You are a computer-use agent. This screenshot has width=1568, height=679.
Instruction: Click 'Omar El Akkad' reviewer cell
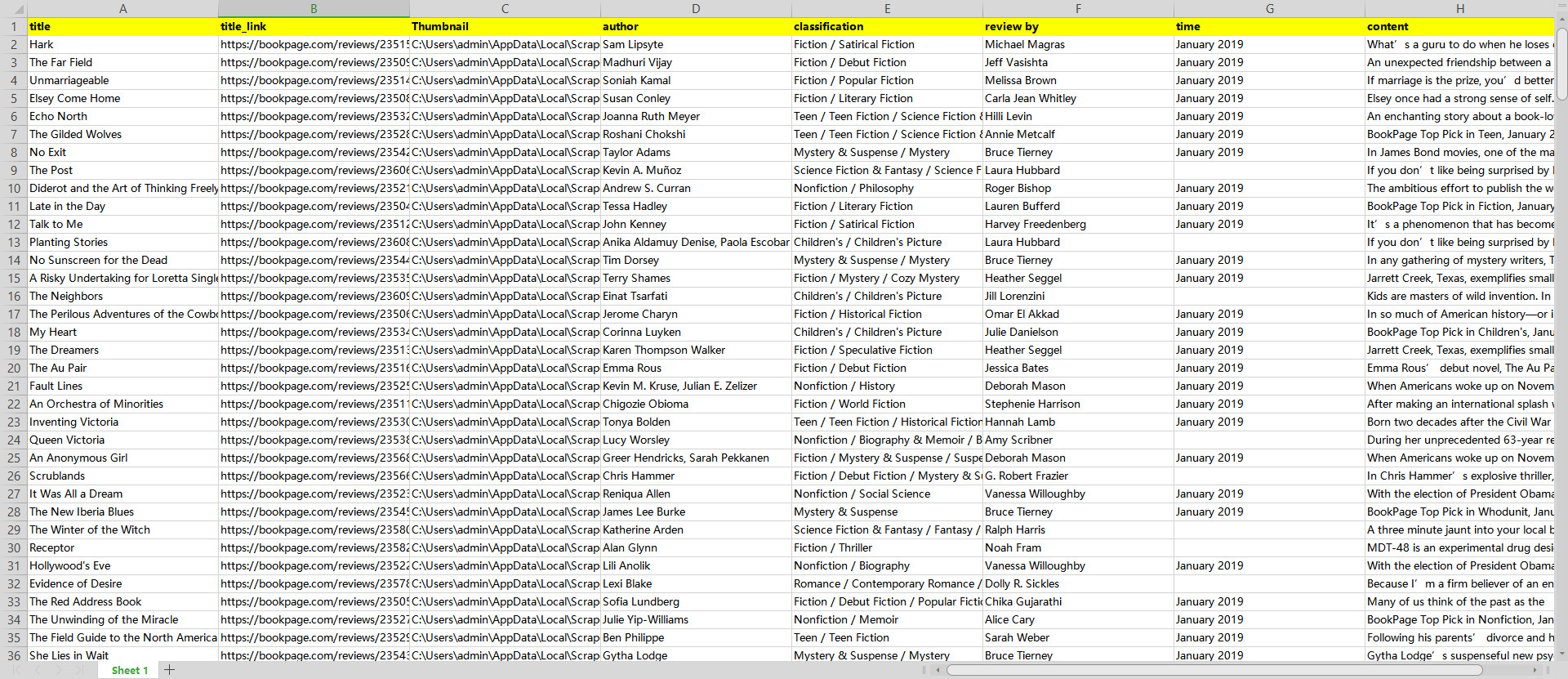[x=1079, y=314]
